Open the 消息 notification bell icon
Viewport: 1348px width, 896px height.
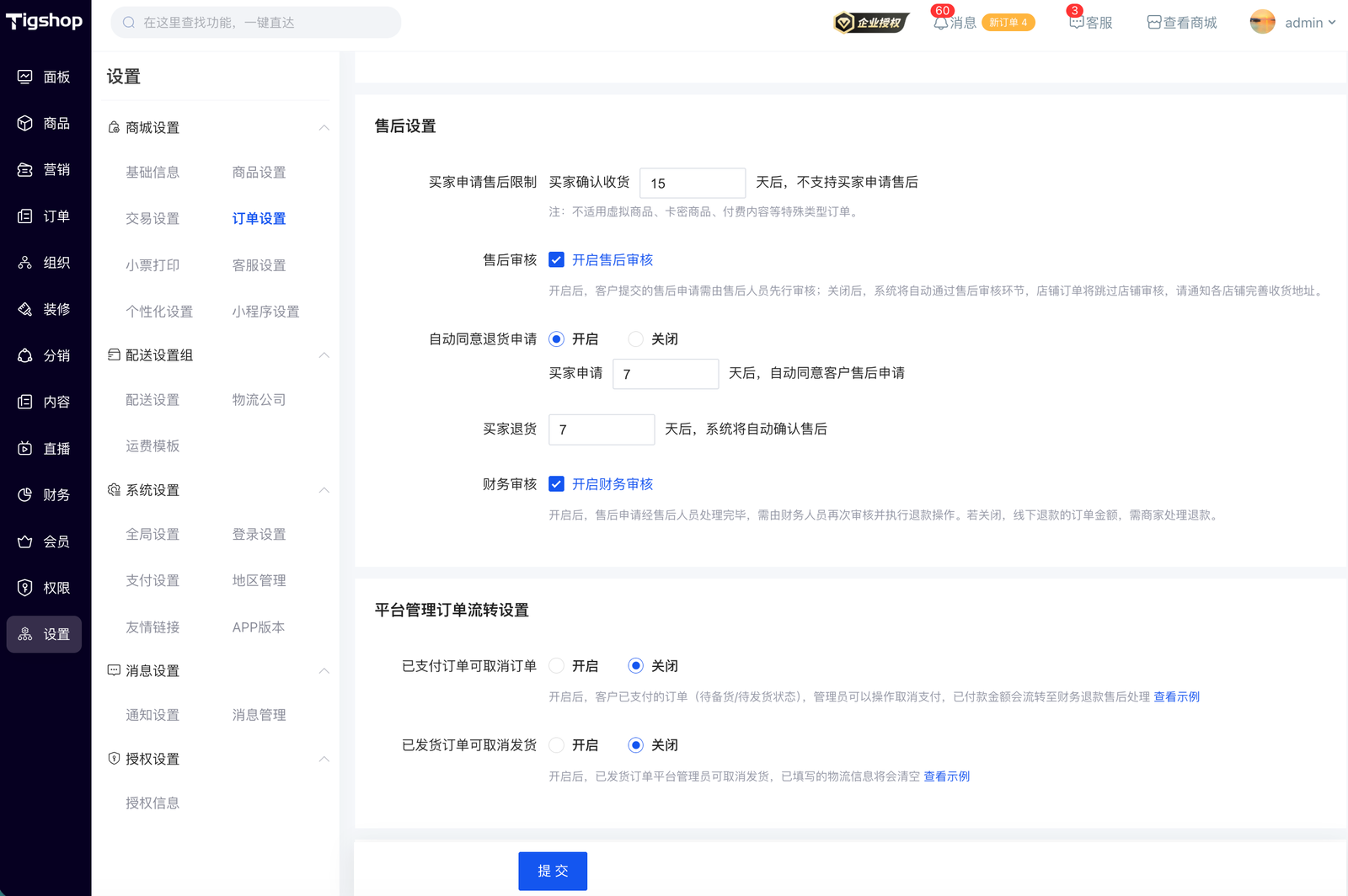click(941, 23)
